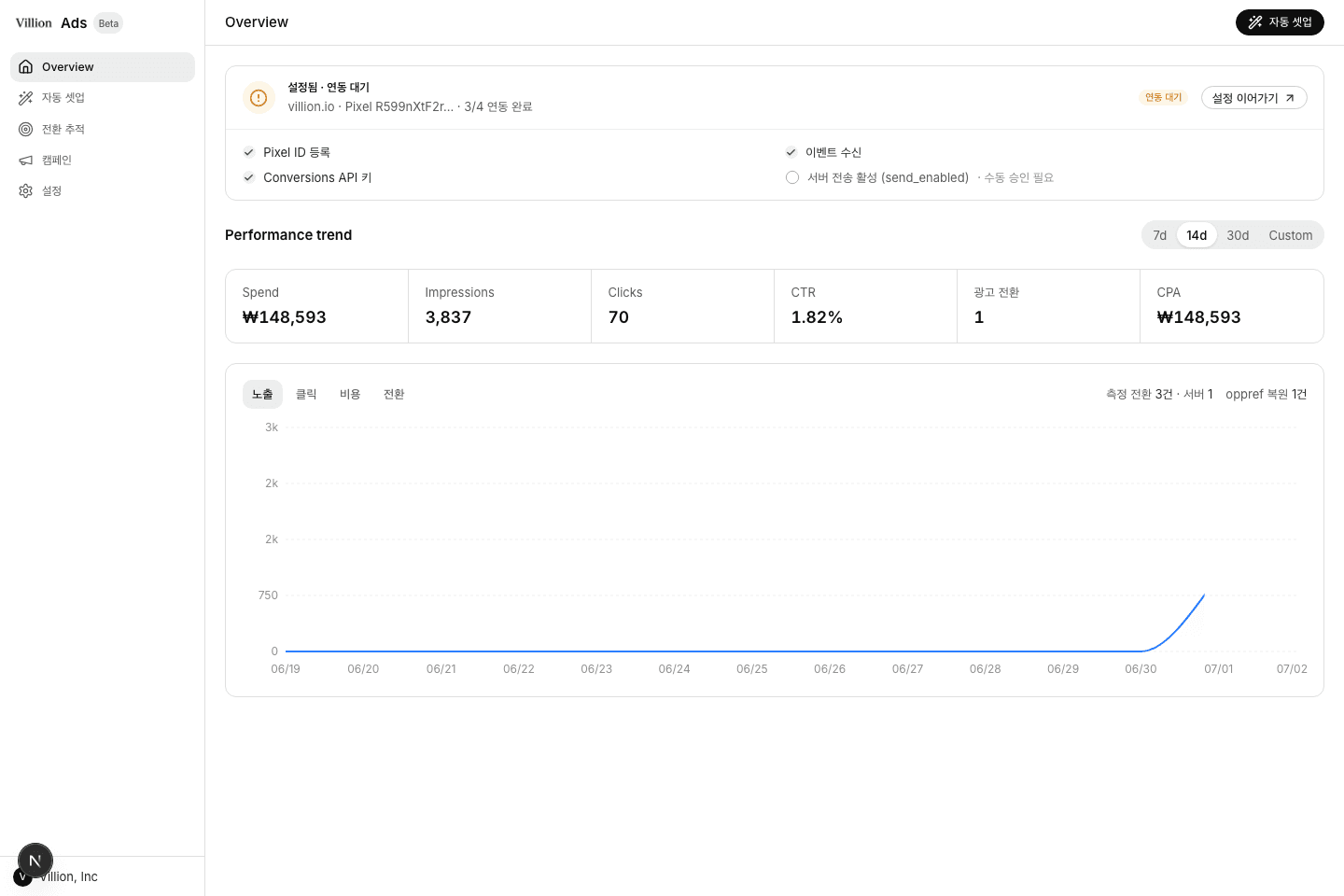Image resolution: width=1344 pixels, height=896 pixels.
Task: Click the blue line peak near 07/01
Action: pos(1204,595)
